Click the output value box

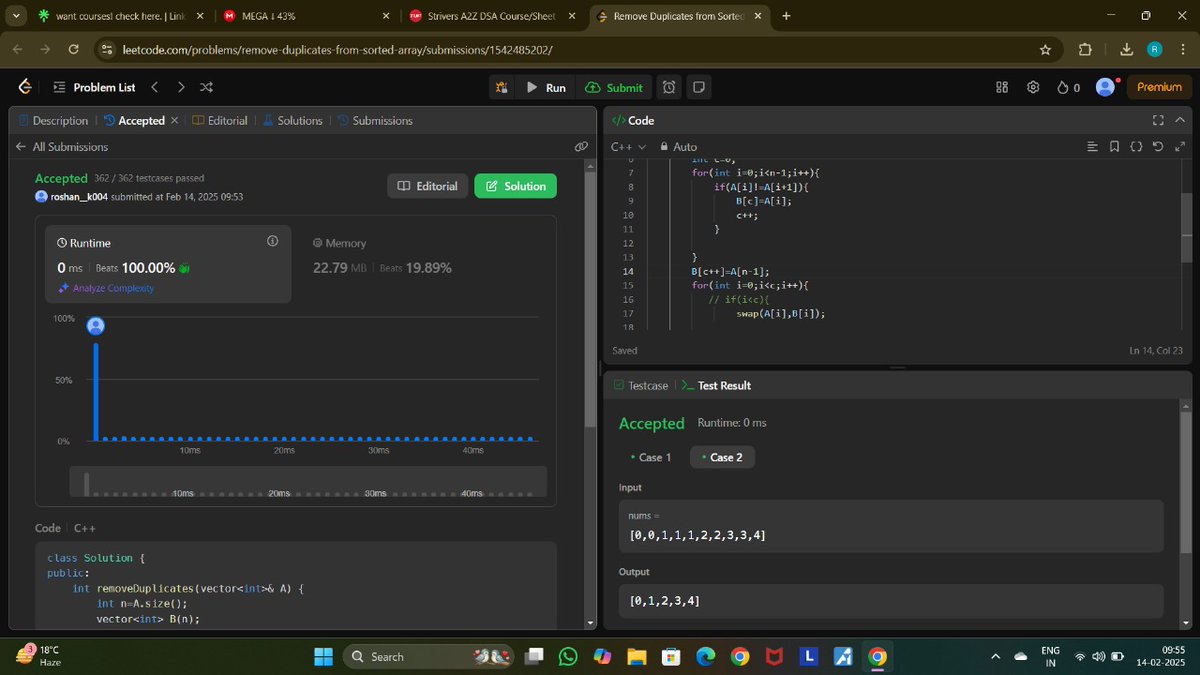[891, 601]
